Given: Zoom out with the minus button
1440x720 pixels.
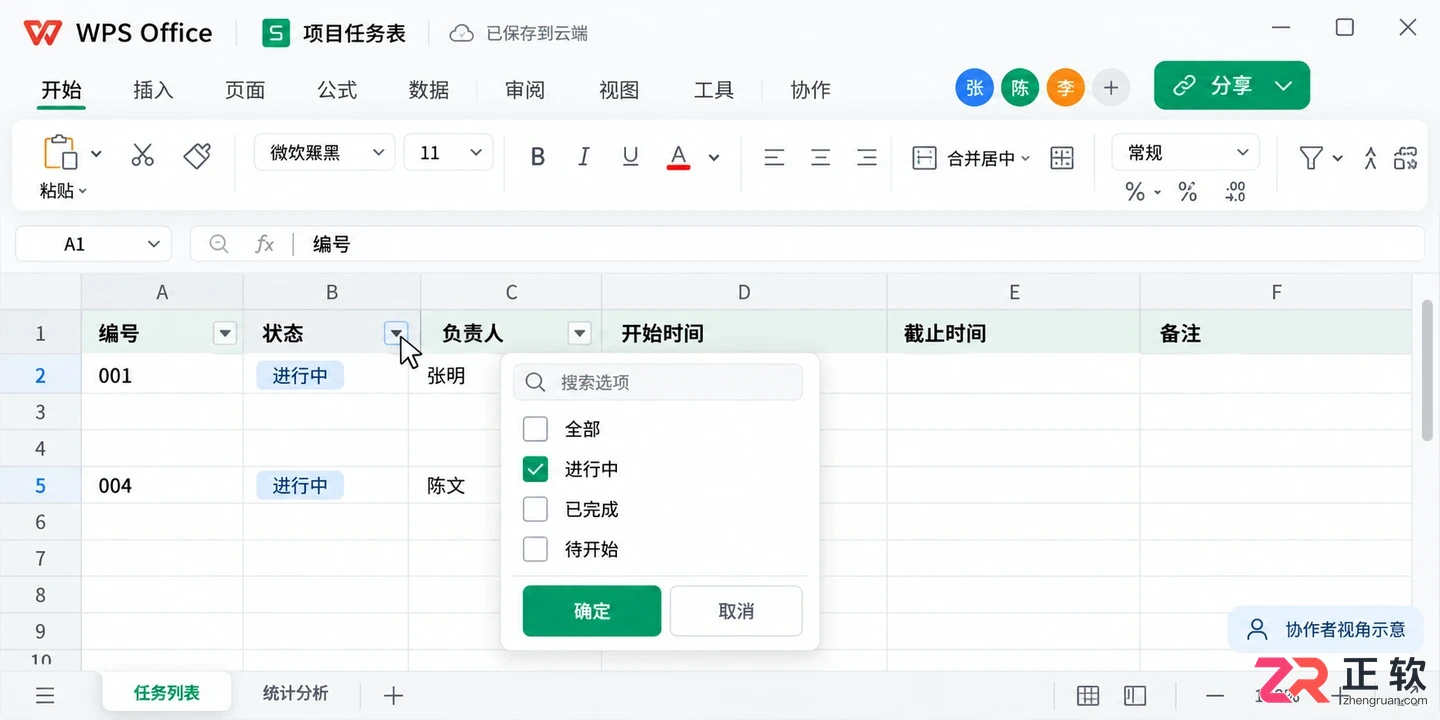Looking at the screenshot, I should pos(1215,695).
